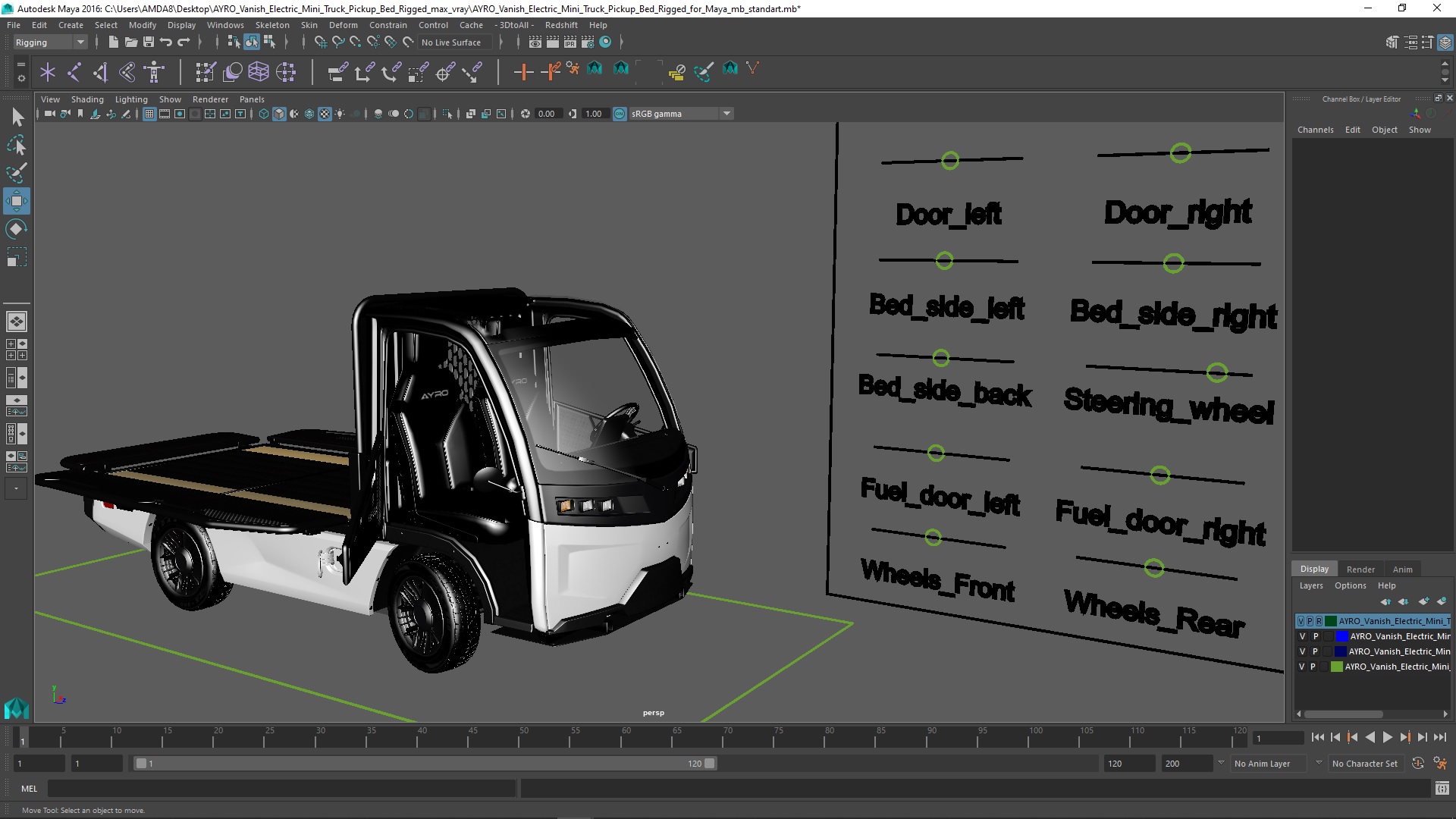This screenshot has height=819, width=1456.
Task: Open the shelf tab options gear menu
Action: [20, 78]
